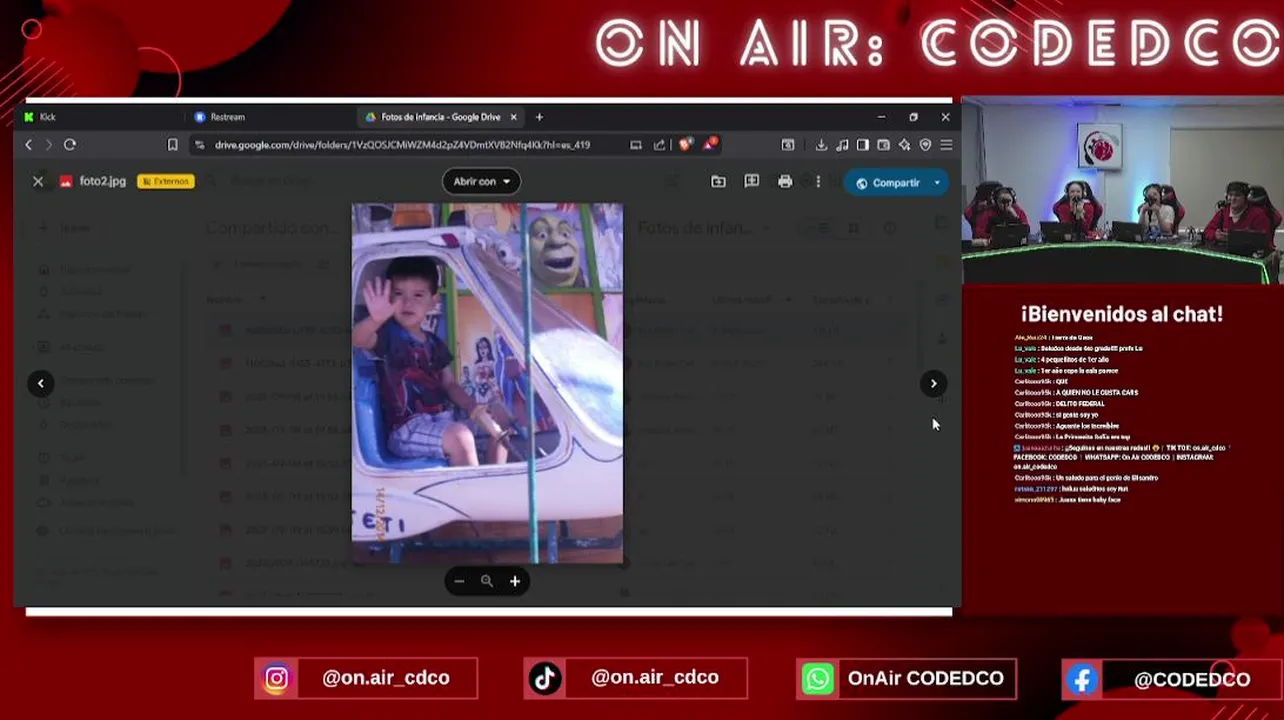The height and width of the screenshot is (720, 1284).
Task: Click the Externos label badge
Action: click(166, 182)
